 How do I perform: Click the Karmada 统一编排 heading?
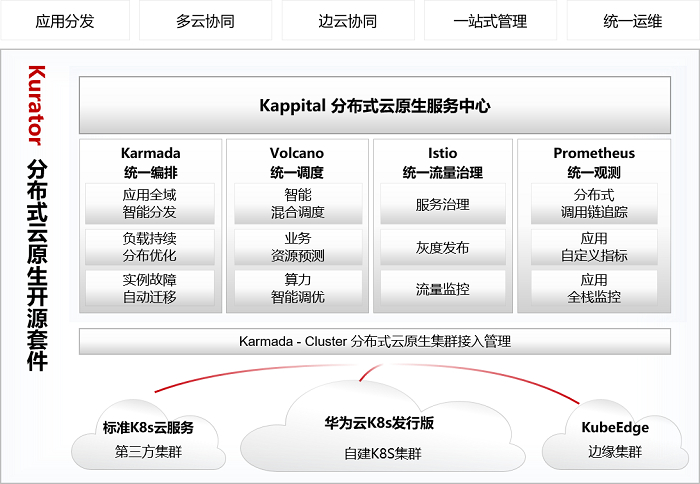(150, 163)
